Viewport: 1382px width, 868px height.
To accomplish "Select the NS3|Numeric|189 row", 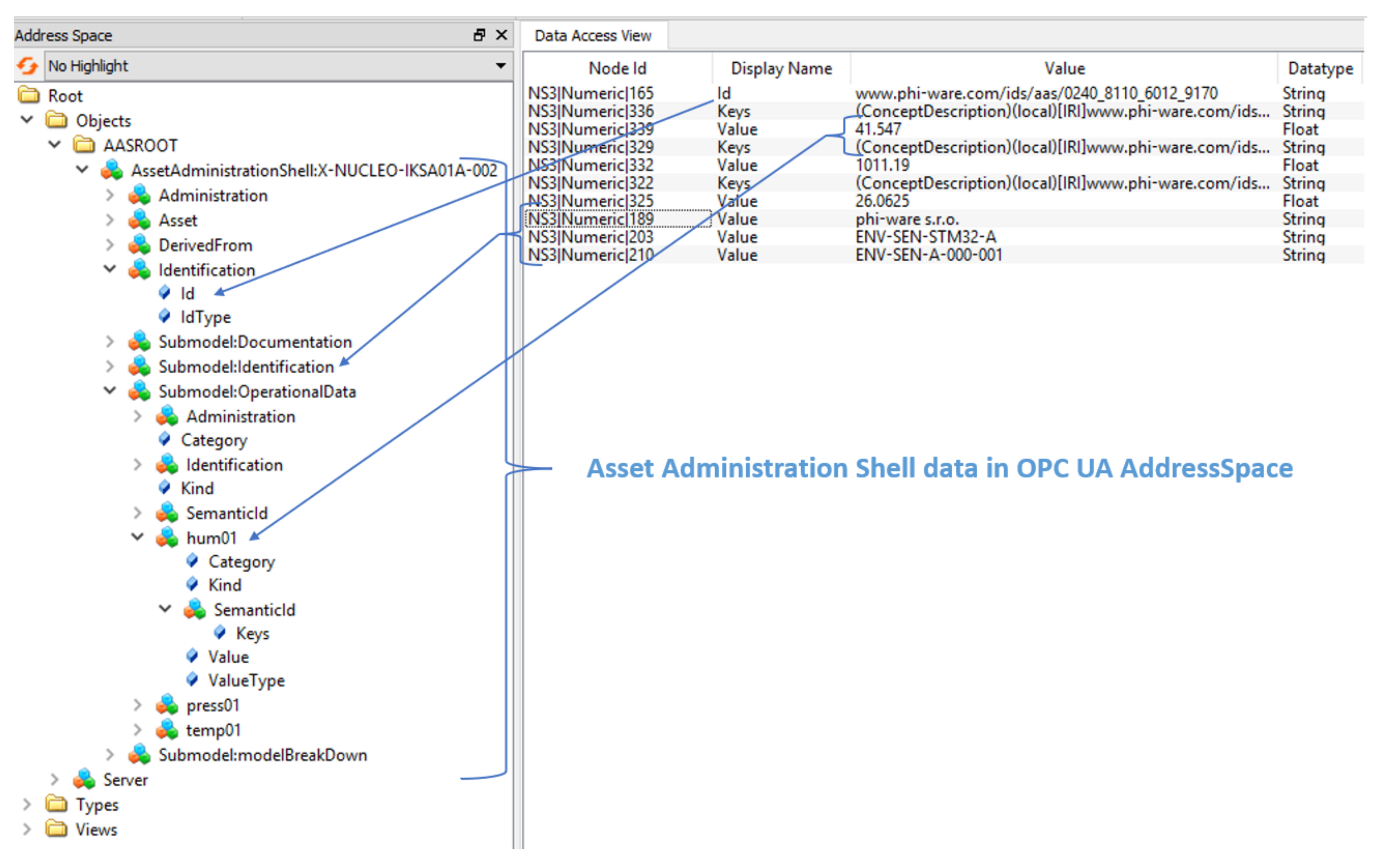I will 591,219.
